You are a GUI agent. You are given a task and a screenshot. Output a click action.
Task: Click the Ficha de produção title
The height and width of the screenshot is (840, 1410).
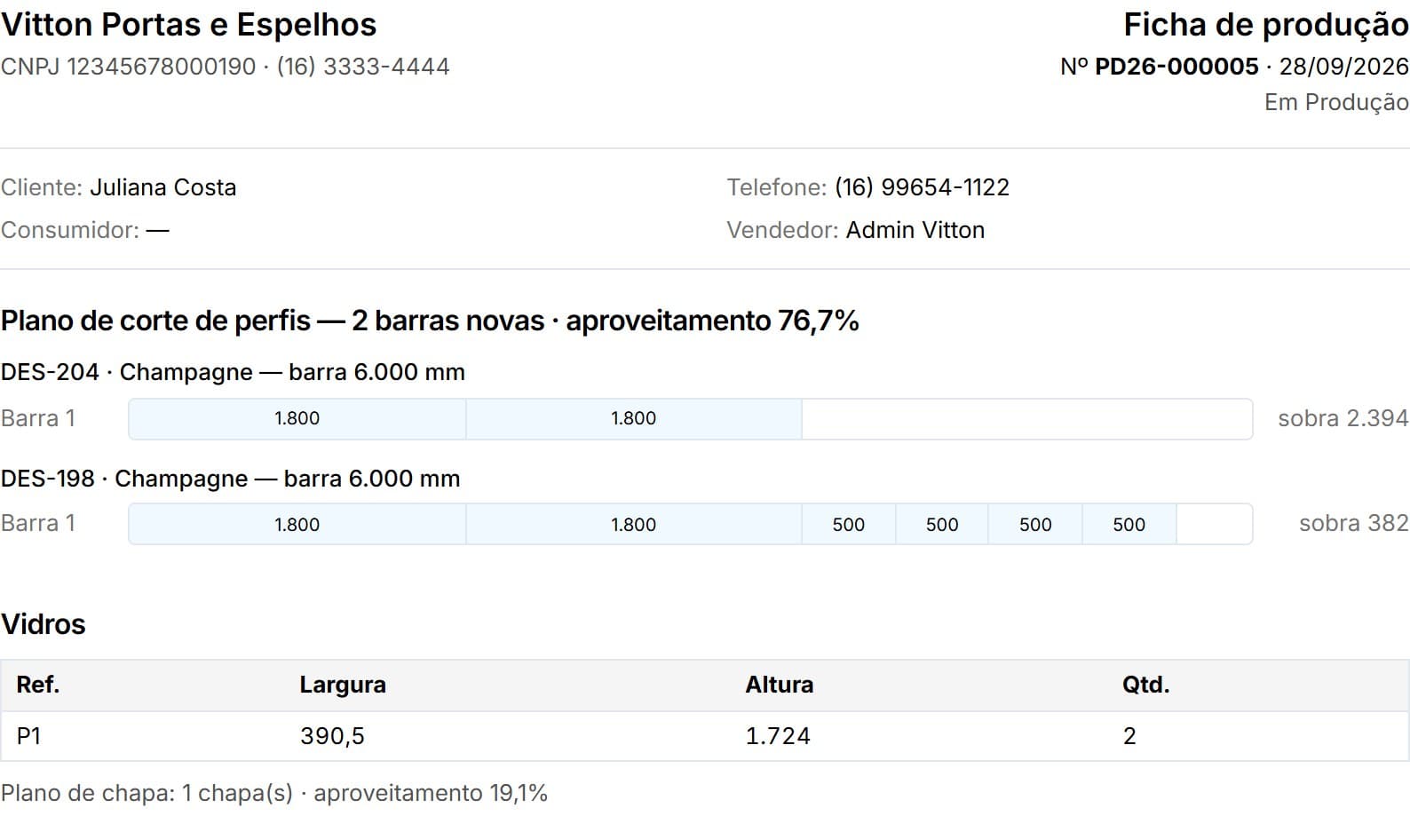point(1266,25)
